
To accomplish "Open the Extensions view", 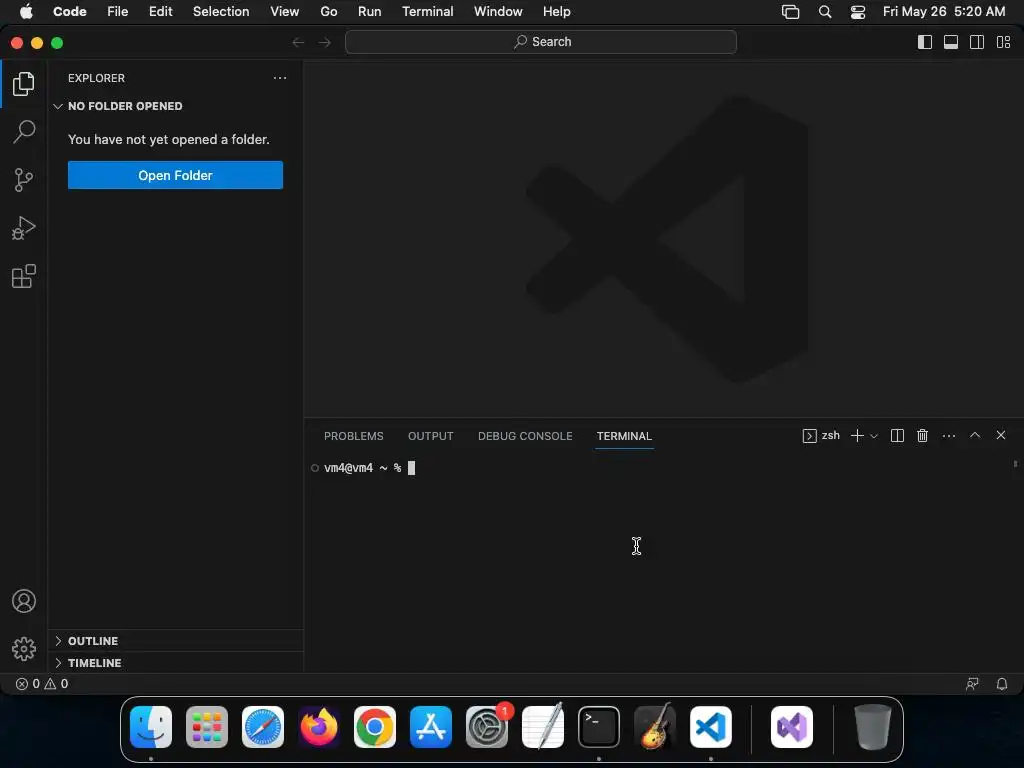I will point(24,276).
